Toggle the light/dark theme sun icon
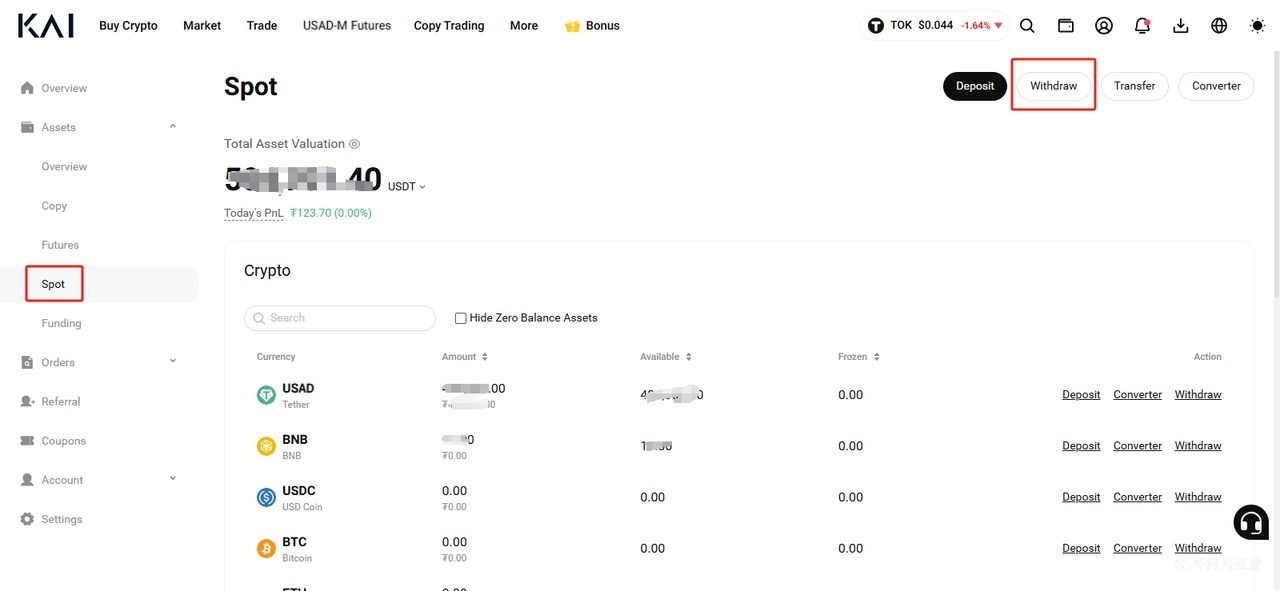1280x591 pixels. [1258, 26]
